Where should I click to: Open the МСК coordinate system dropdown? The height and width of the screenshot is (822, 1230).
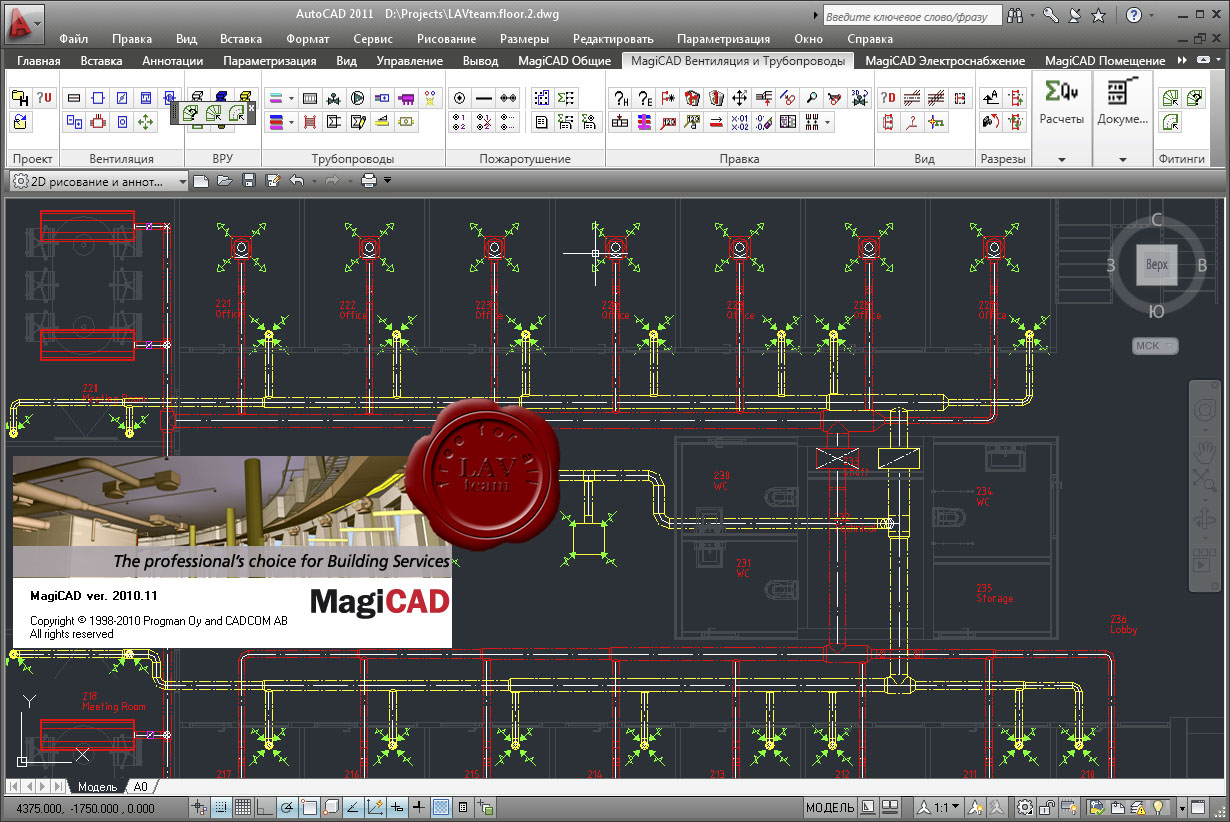point(1155,346)
